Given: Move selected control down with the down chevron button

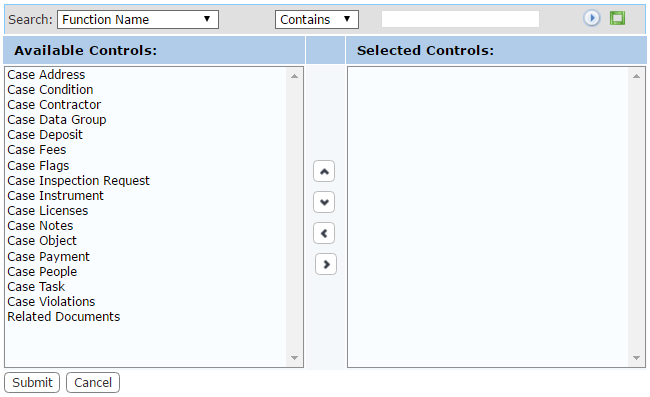Looking at the screenshot, I should coord(324,202).
